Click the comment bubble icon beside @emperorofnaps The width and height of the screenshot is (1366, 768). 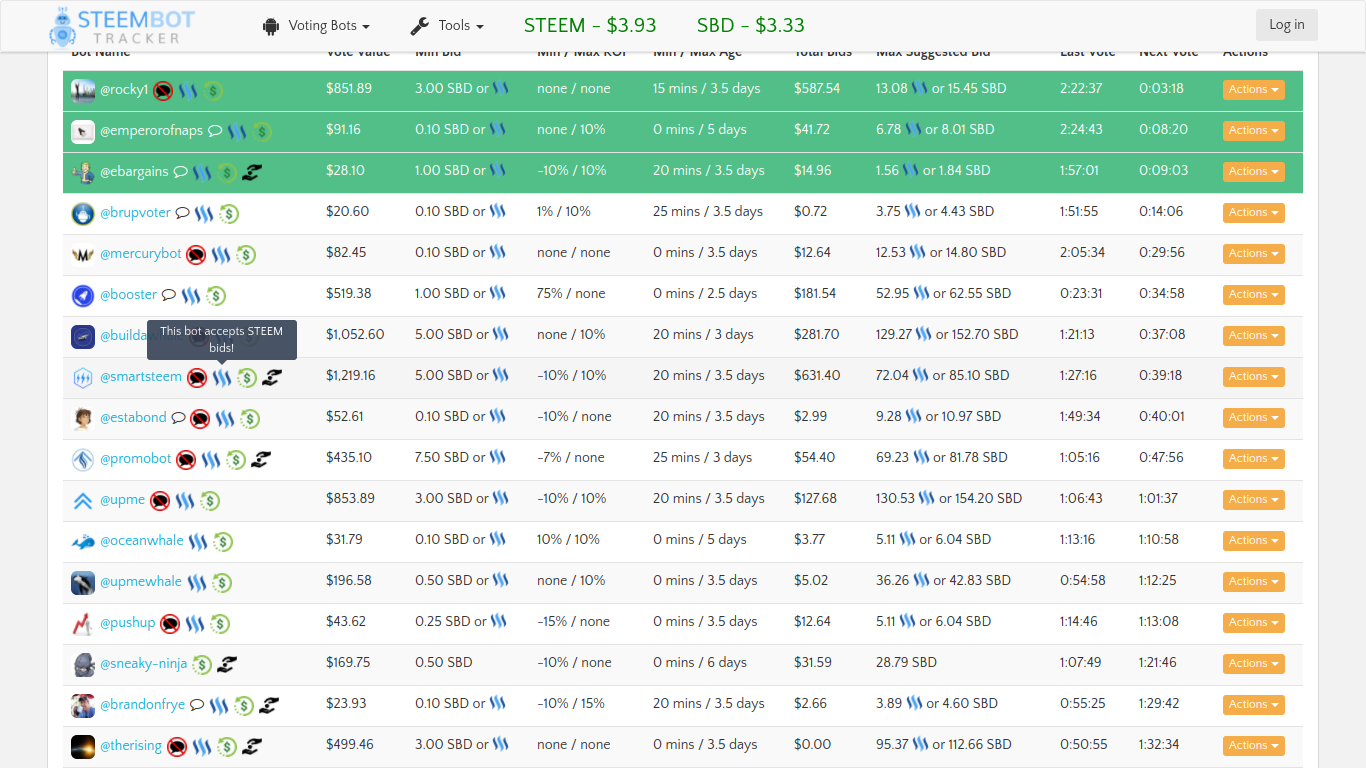click(x=214, y=131)
